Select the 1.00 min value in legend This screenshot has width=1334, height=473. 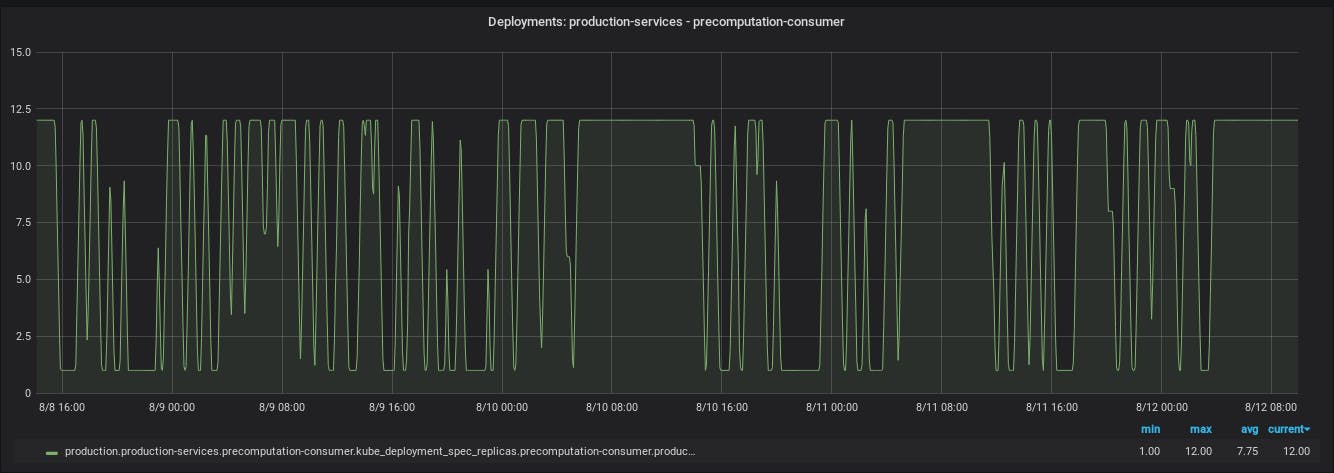pos(1149,452)
